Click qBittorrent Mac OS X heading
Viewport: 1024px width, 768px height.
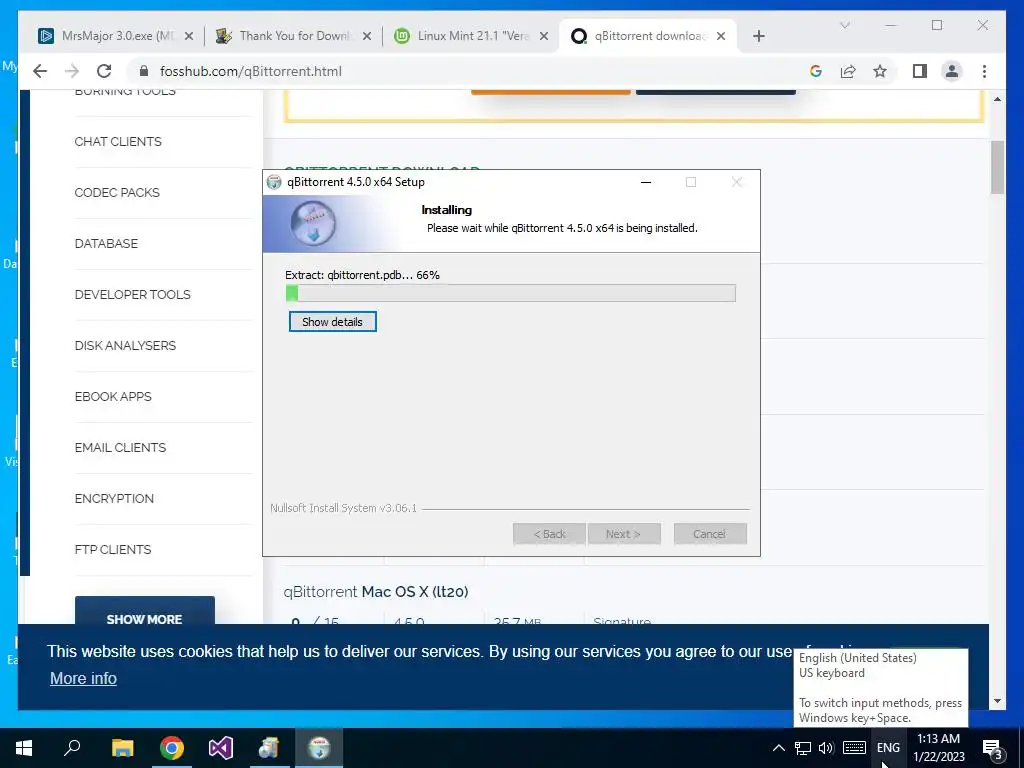point(376,592)
